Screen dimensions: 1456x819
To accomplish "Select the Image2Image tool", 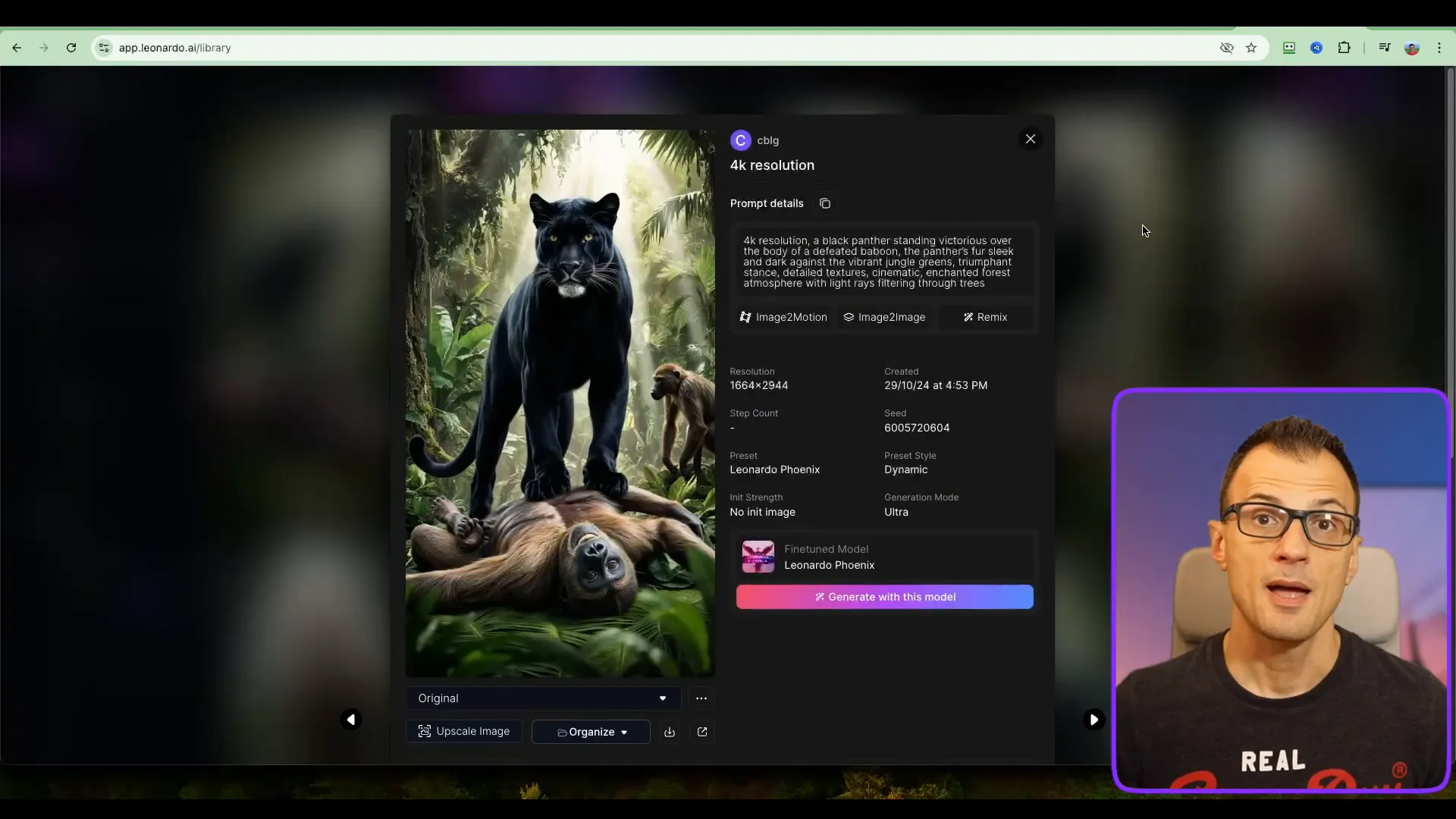I will tap(885, 317).
